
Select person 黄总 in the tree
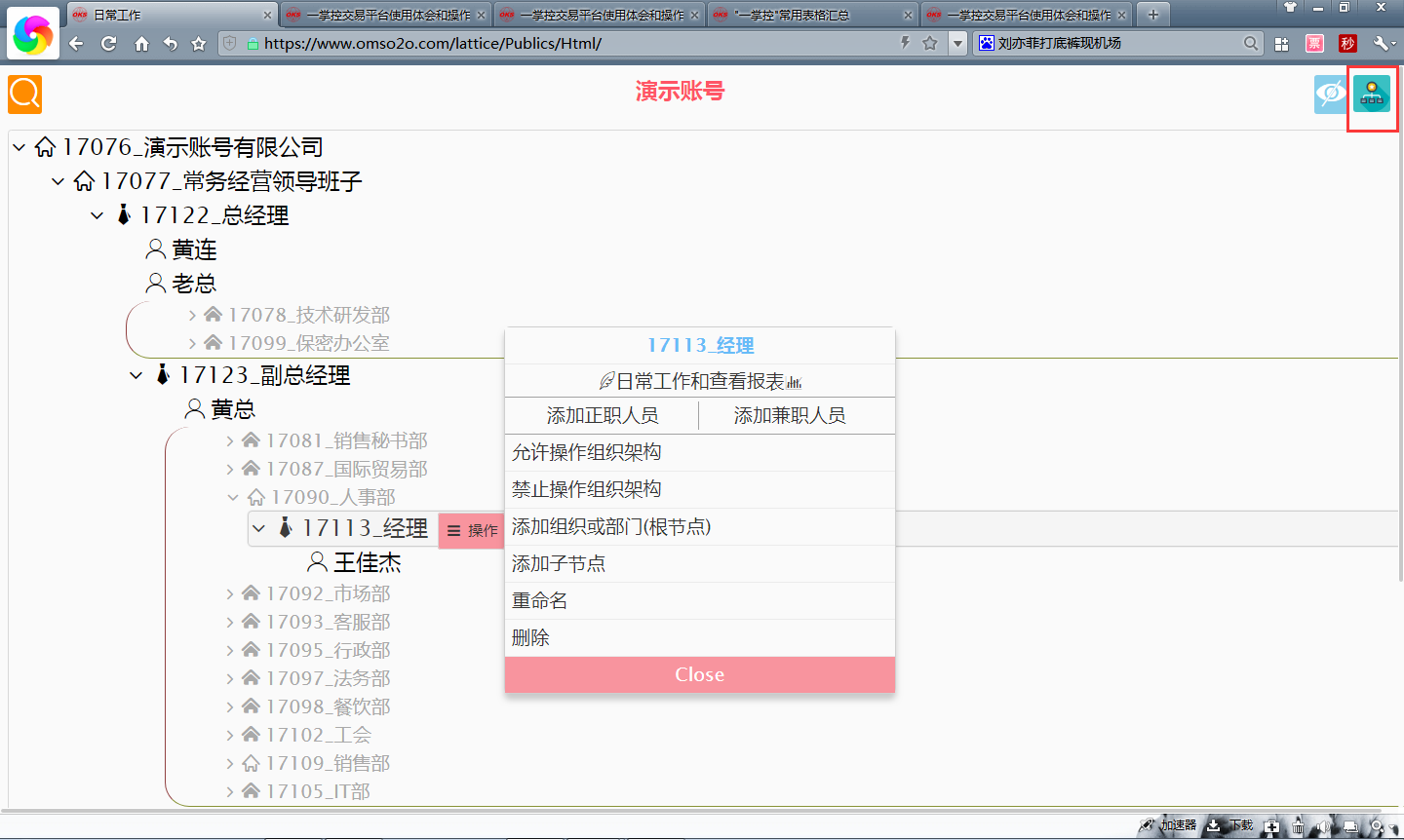[x=220, y=409]
